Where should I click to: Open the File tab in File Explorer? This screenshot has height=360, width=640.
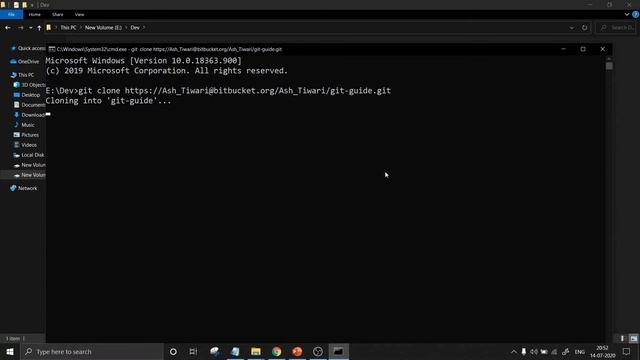[x=11, y=14]
